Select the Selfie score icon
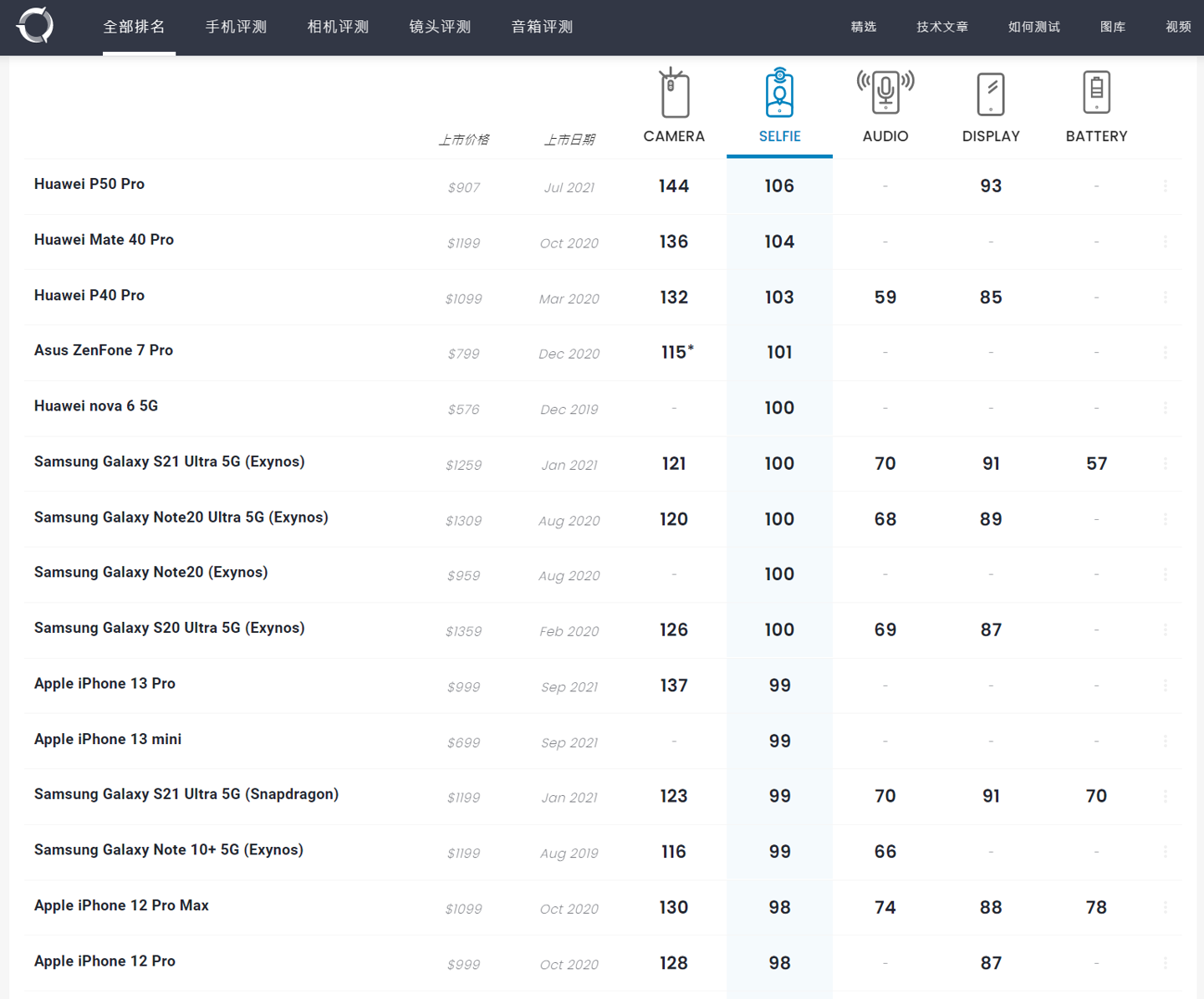The height and width of the screenshot is (999, 1204). tap(779, 94)
